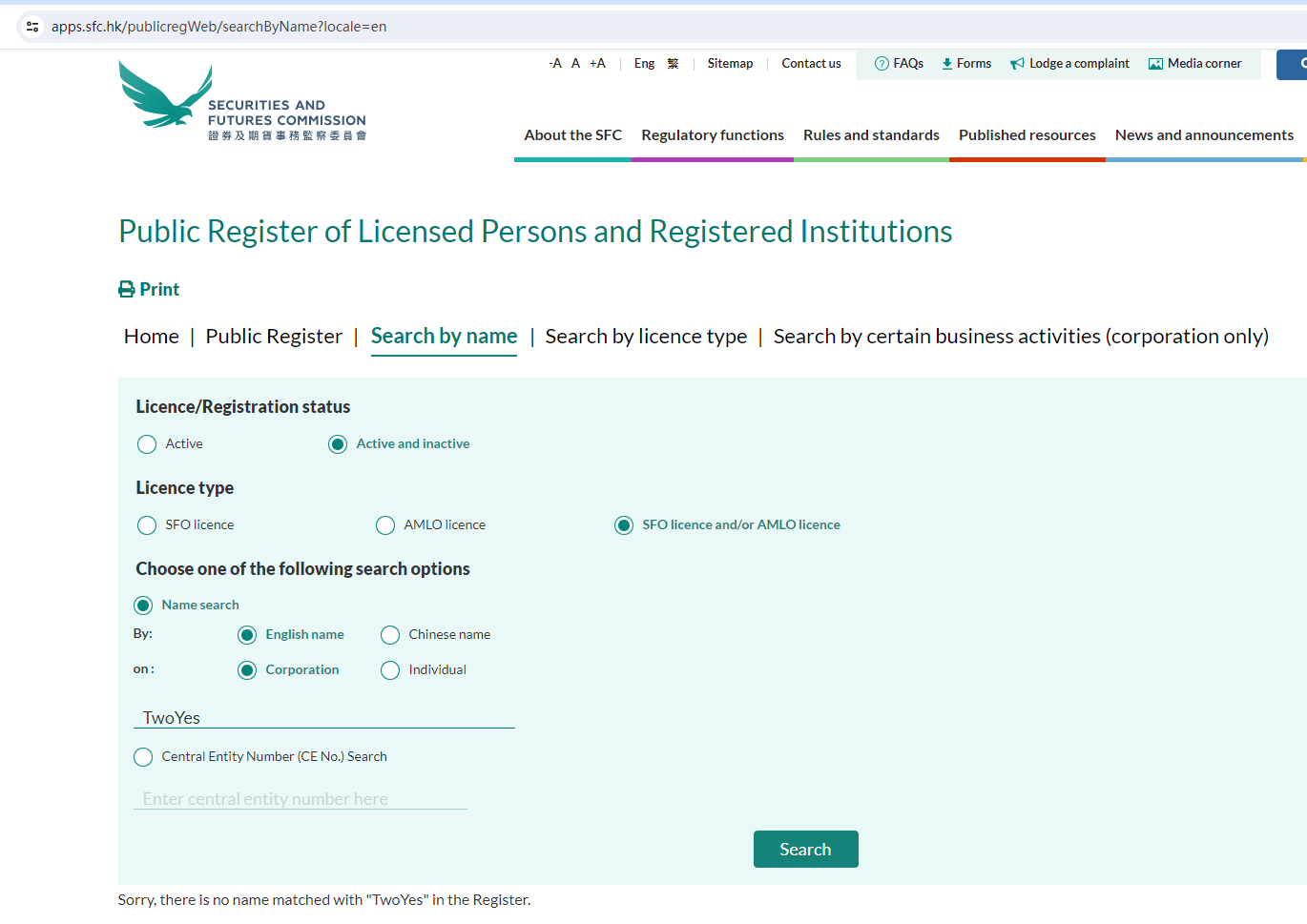This screenshot has height=924, width=1307.
Task: Click the Public Register page heading
Action: coord(535,232)
